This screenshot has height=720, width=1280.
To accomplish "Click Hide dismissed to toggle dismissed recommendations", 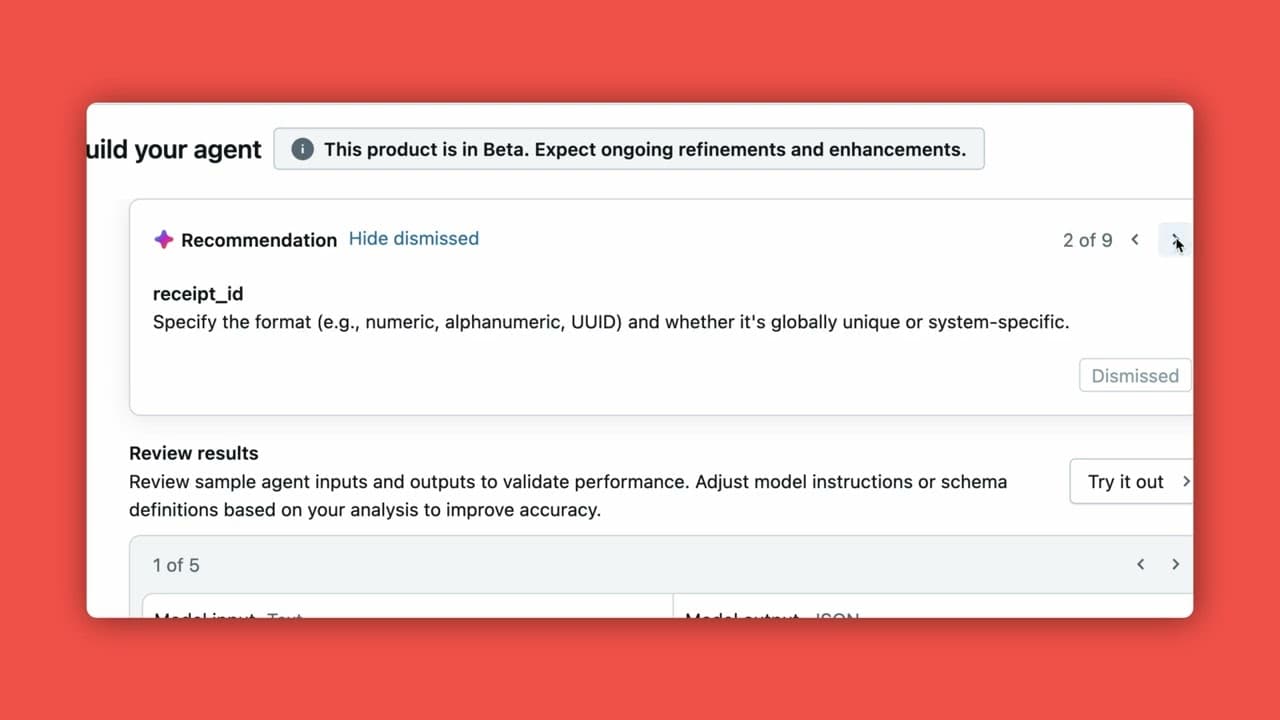I will 413,238.
